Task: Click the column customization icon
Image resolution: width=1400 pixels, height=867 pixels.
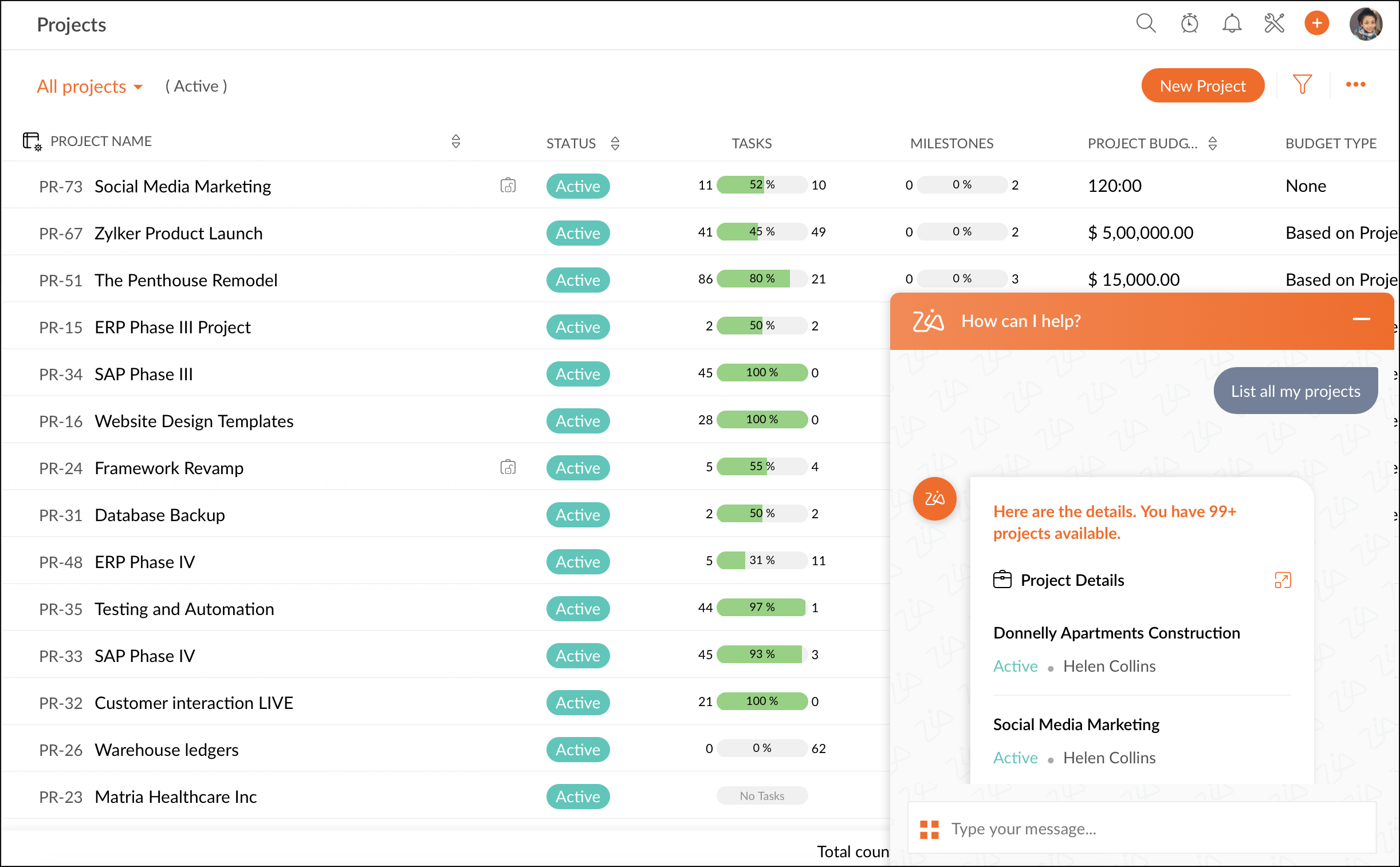Action: click(32, 141)
